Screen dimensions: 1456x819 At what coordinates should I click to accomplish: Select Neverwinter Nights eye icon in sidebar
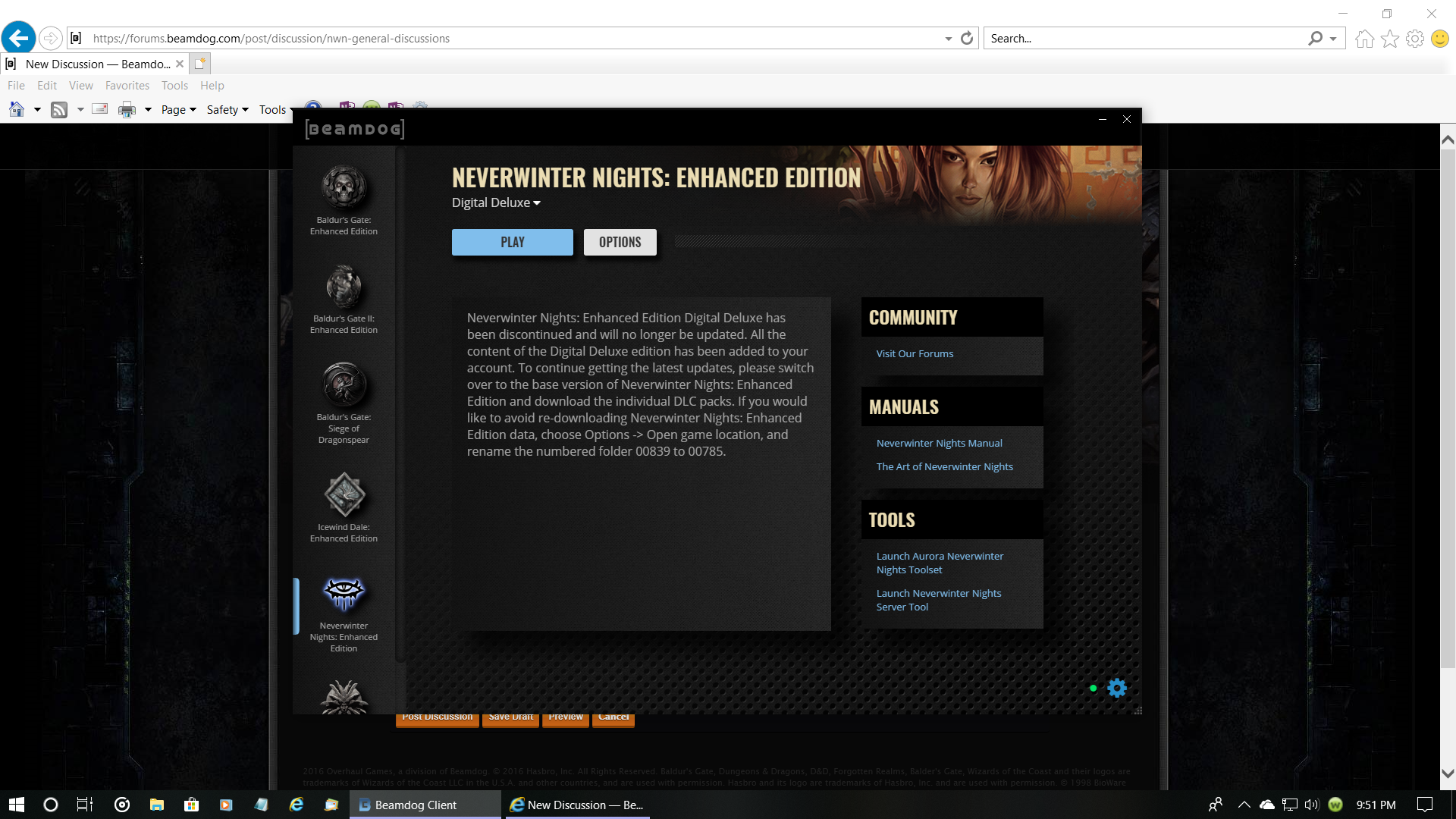[344, 593]
